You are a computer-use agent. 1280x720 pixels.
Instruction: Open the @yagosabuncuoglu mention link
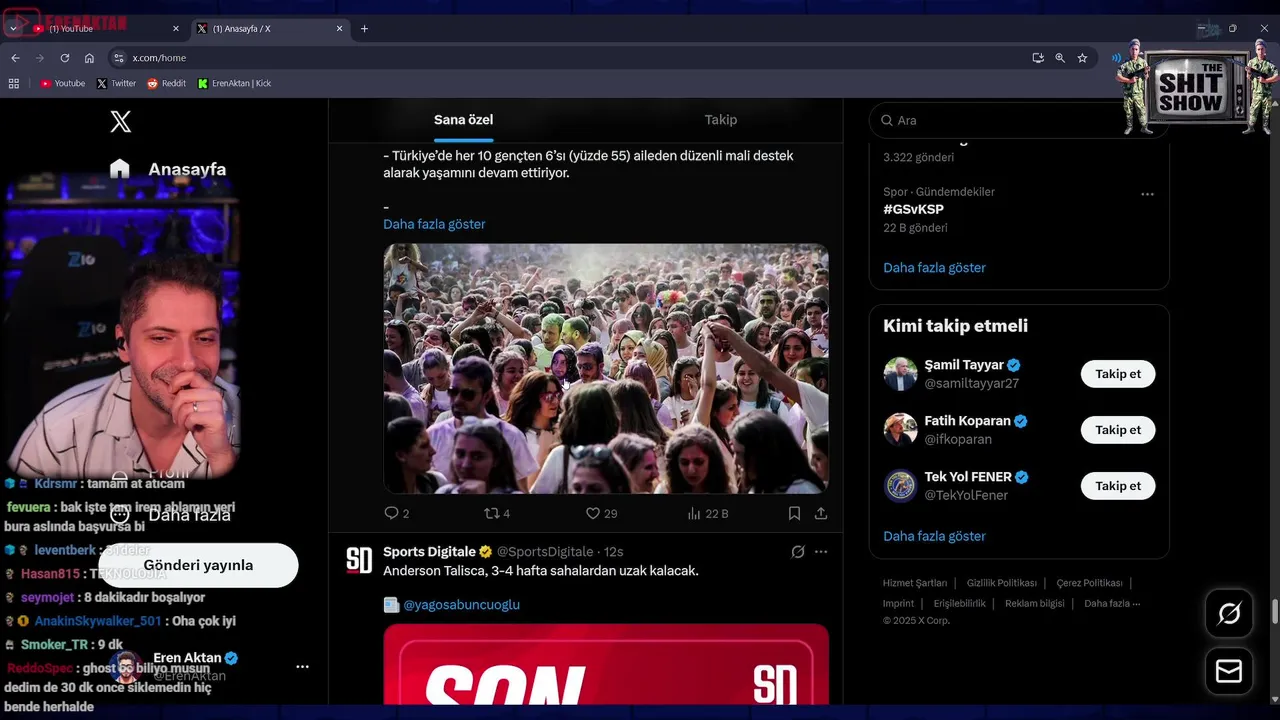click(461, 605)
